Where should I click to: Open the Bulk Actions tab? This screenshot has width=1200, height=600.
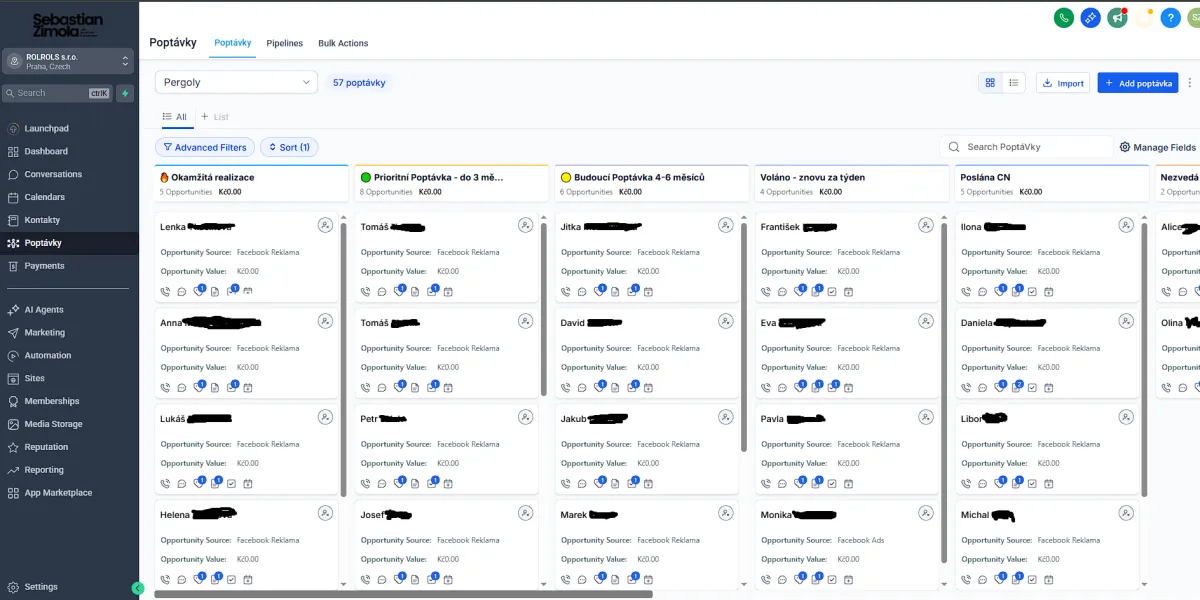343,43
